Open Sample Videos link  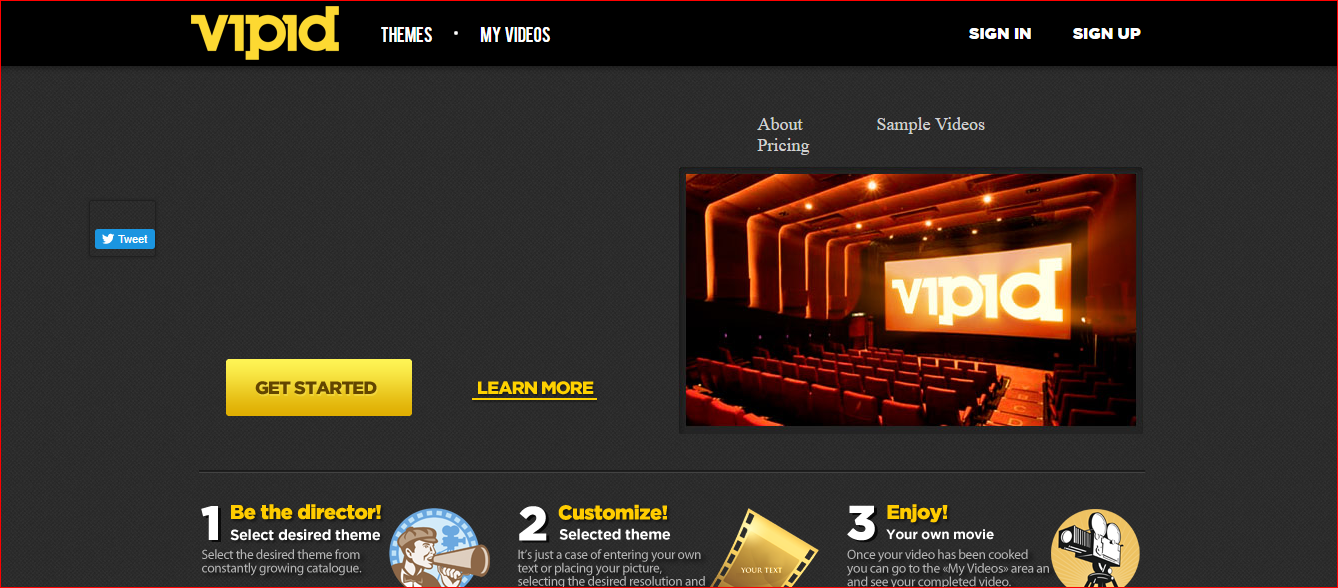click(931, 124)
